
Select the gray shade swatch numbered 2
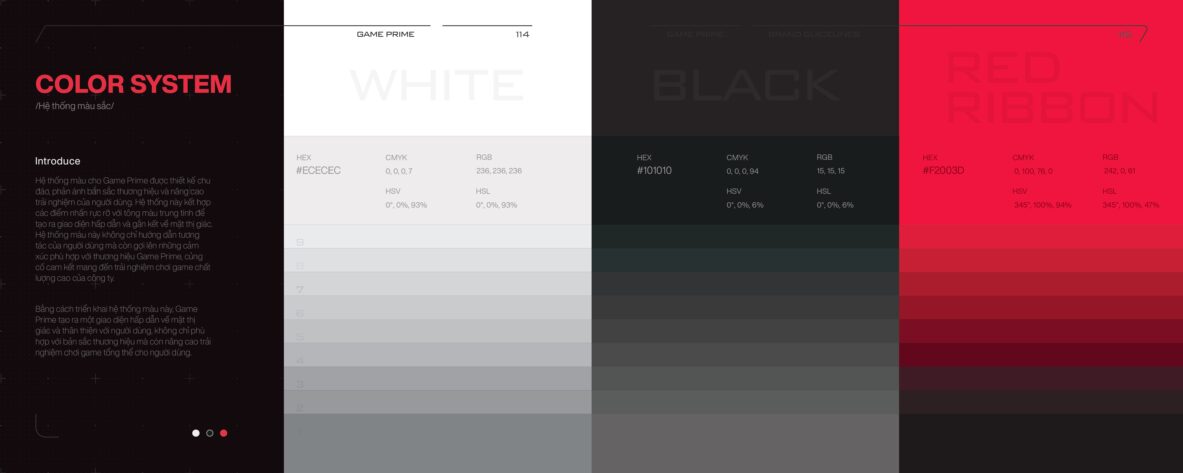point(438,402)
